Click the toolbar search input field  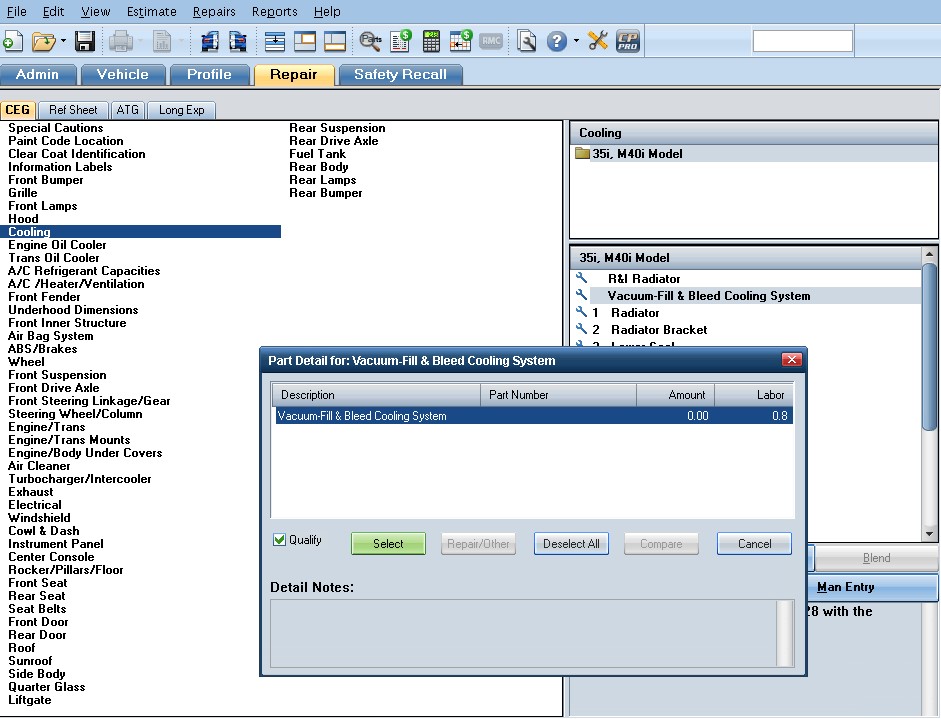[802, 41]
